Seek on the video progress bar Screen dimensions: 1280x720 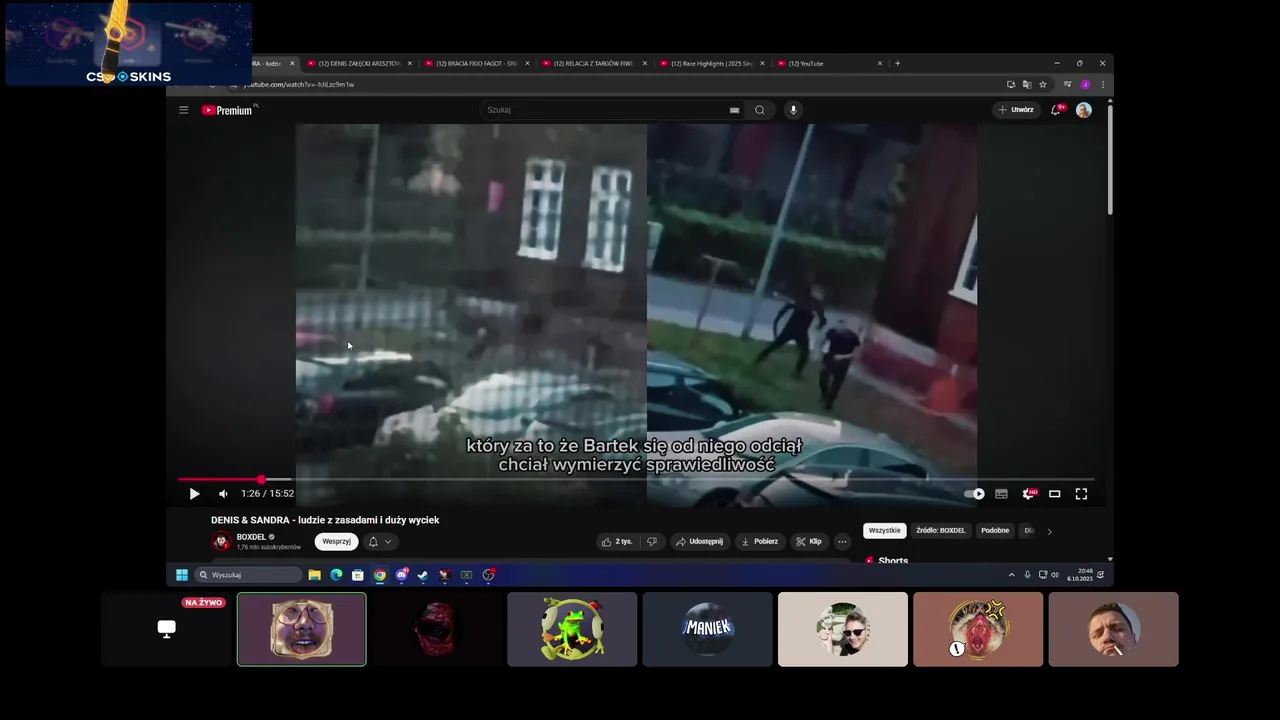pos(636,479)
